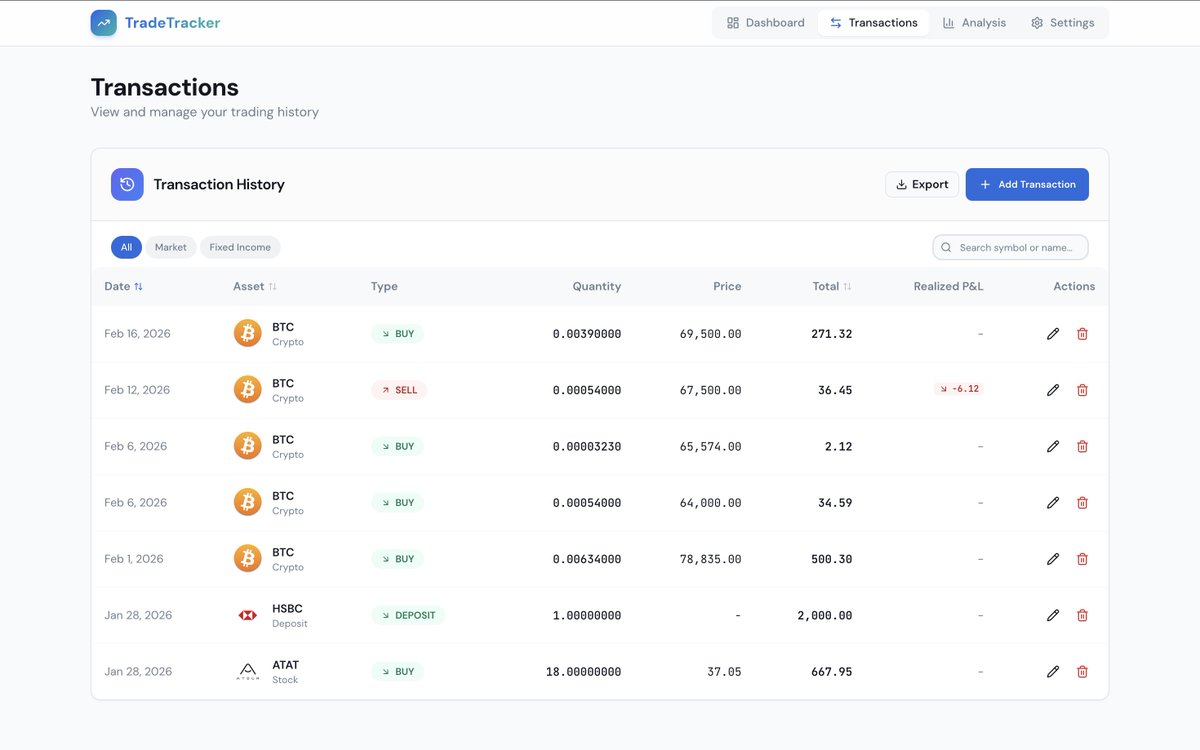Go to the Settings tab

pos(1062,22)
